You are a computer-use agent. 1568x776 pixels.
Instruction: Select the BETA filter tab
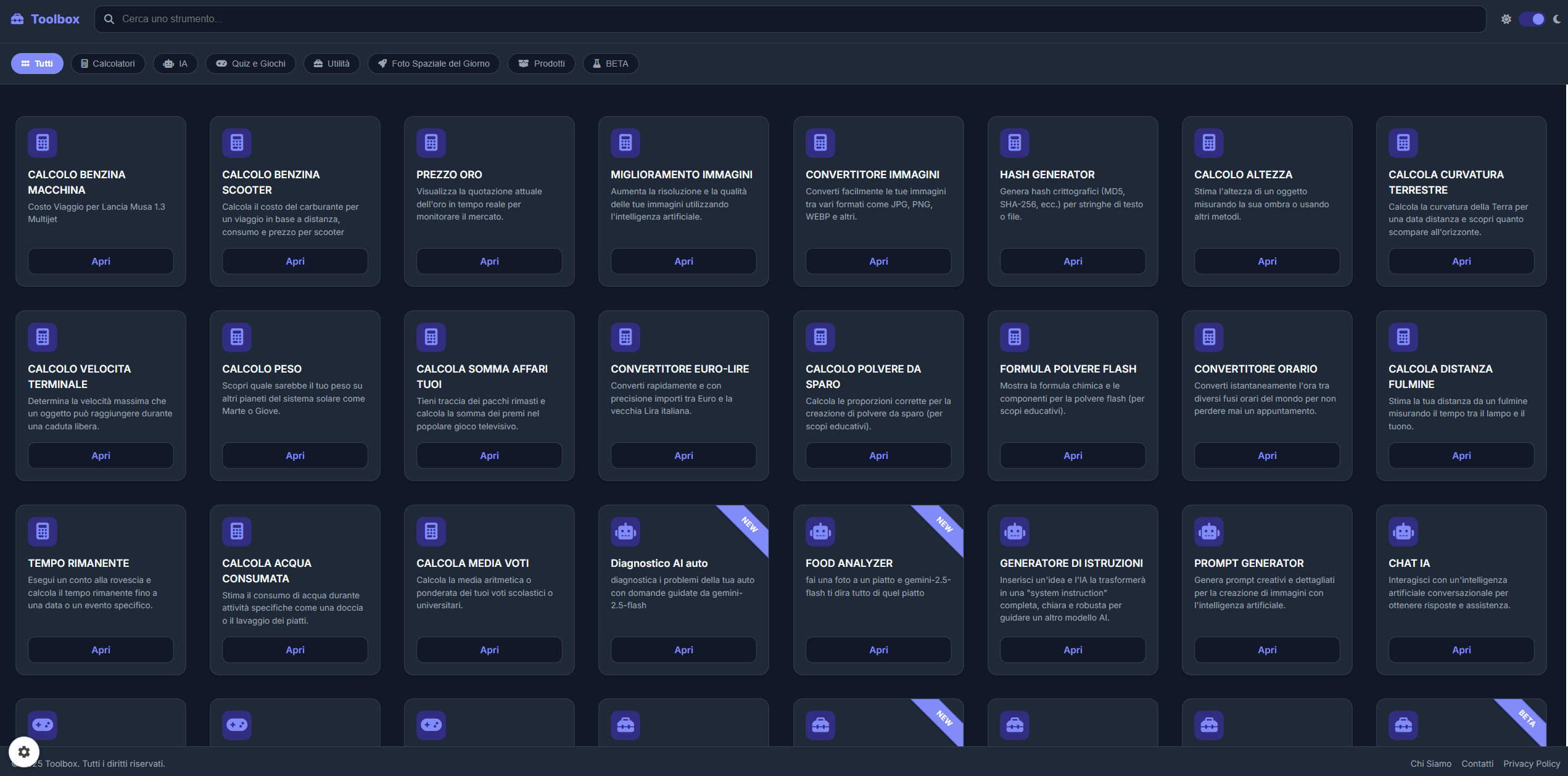(x=611, y=63)
